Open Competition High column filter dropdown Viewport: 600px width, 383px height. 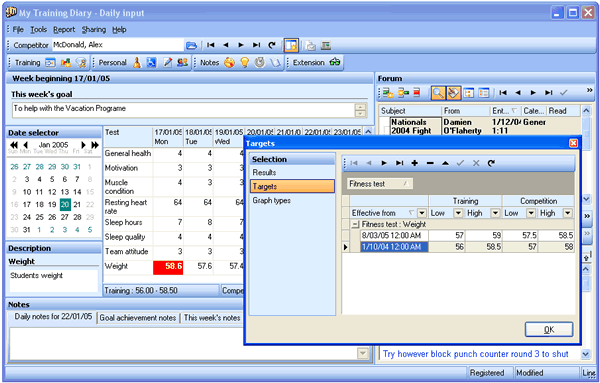[x=568, y=213]
